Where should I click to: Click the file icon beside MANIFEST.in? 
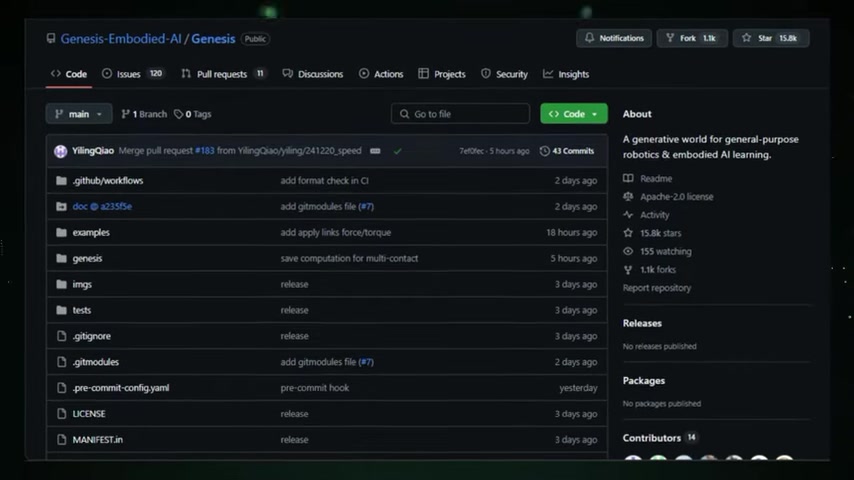coord(62,440)
